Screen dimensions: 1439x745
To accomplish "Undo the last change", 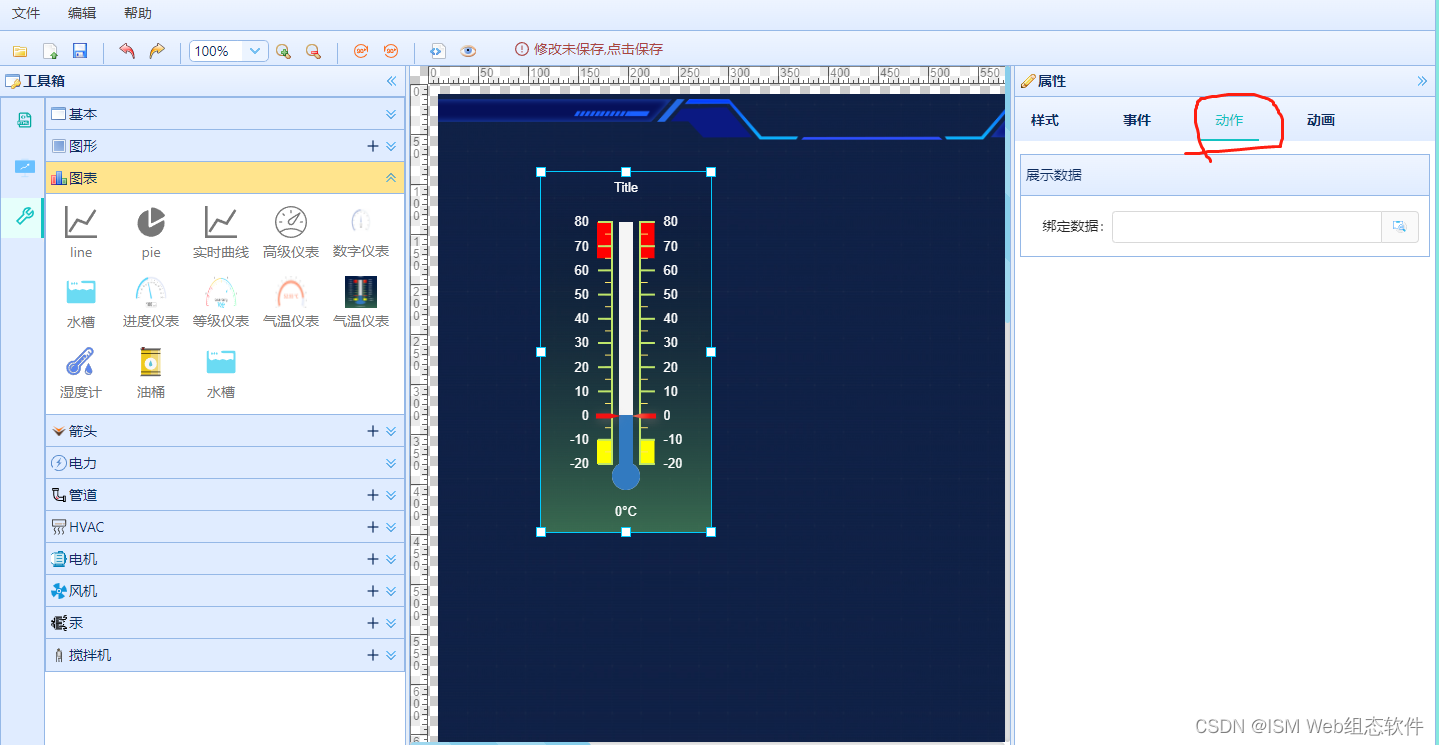I will click(126, 51).
